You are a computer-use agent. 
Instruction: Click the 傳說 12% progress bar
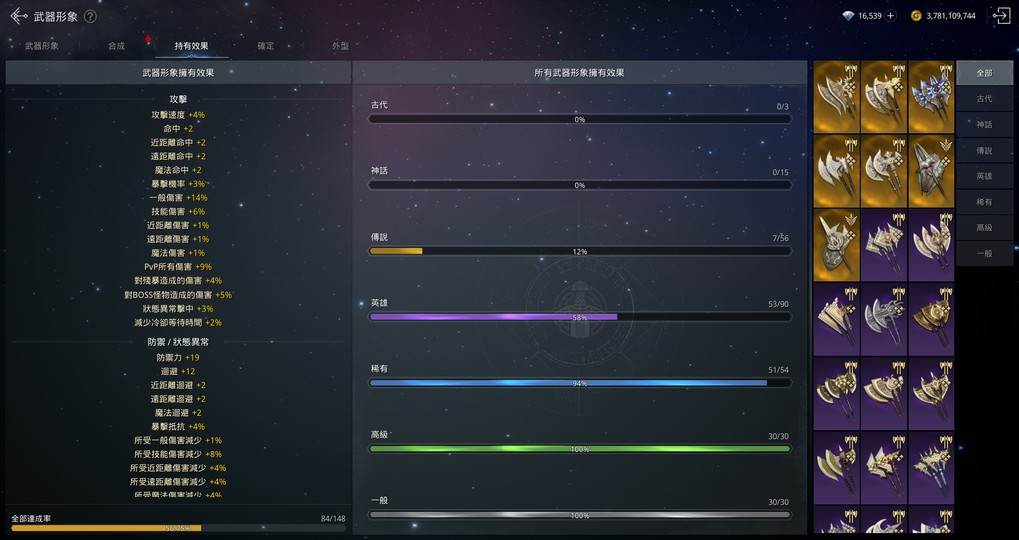coord(580,251)
